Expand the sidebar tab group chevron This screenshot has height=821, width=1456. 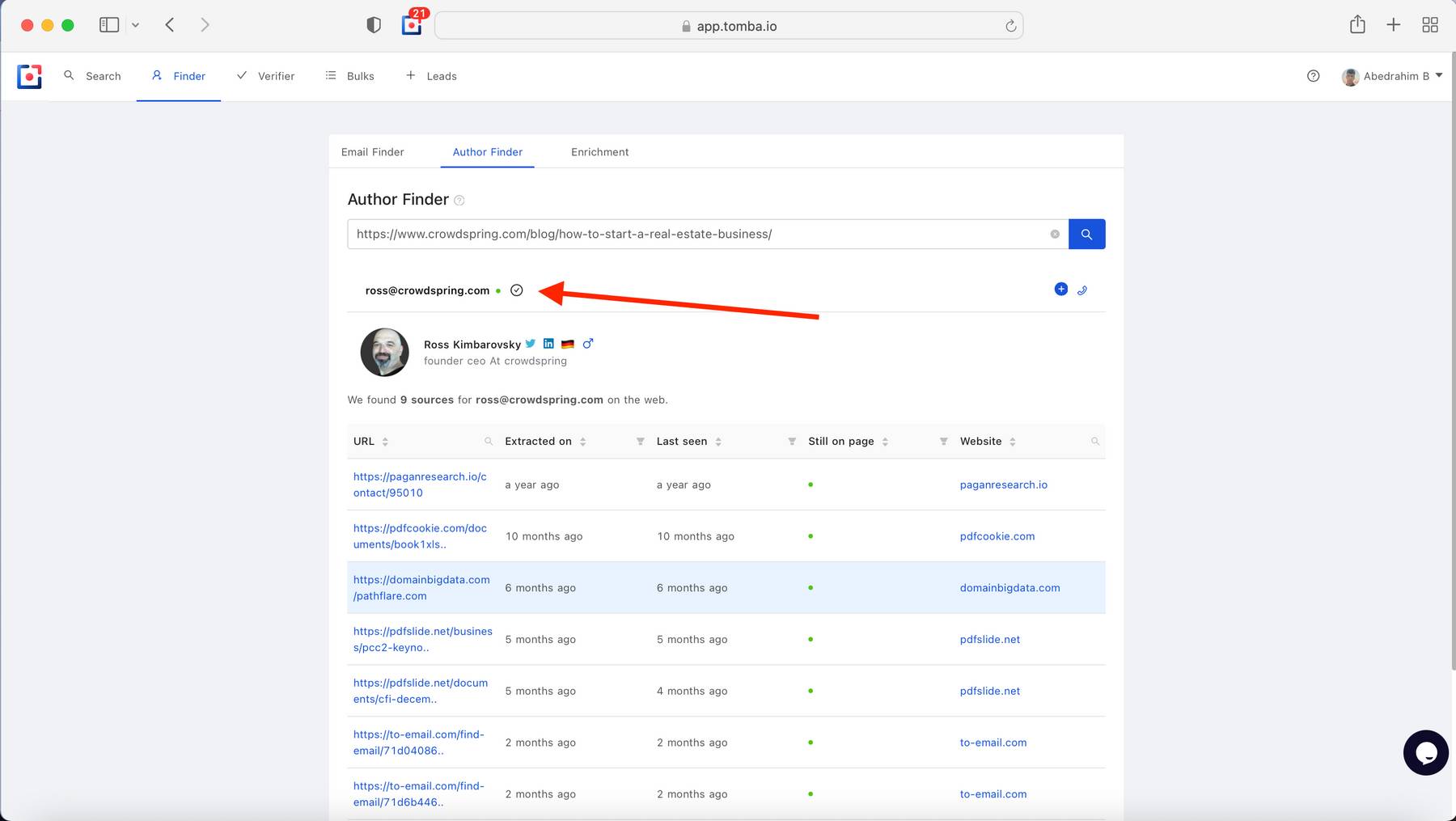pyautogui.click(x=135, y=25)
